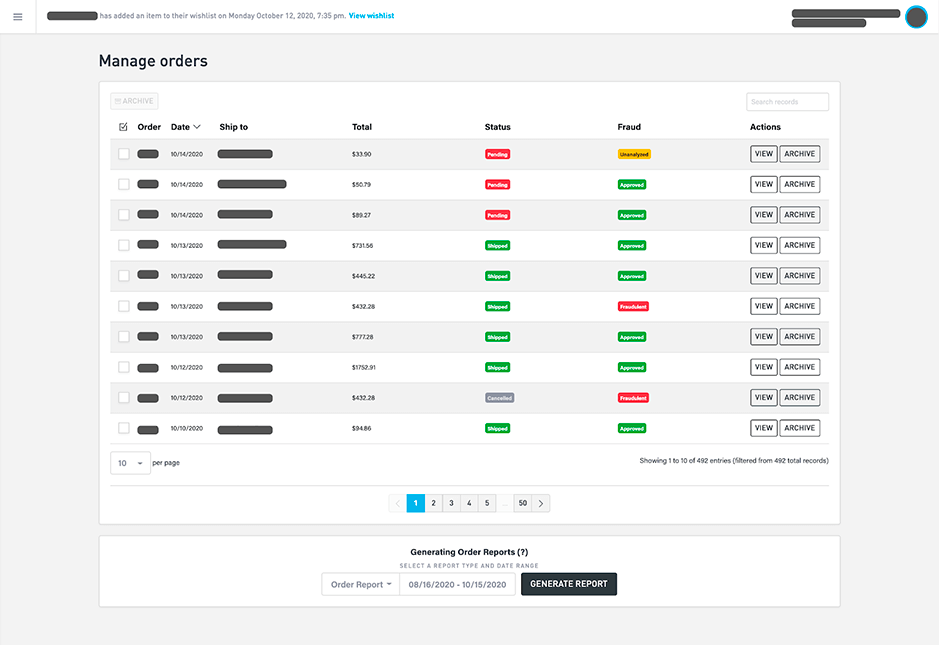Click GENERATE REPORT
Viewport: 939px width, 645px height.
pyautogui.click(x=568, y=584)
